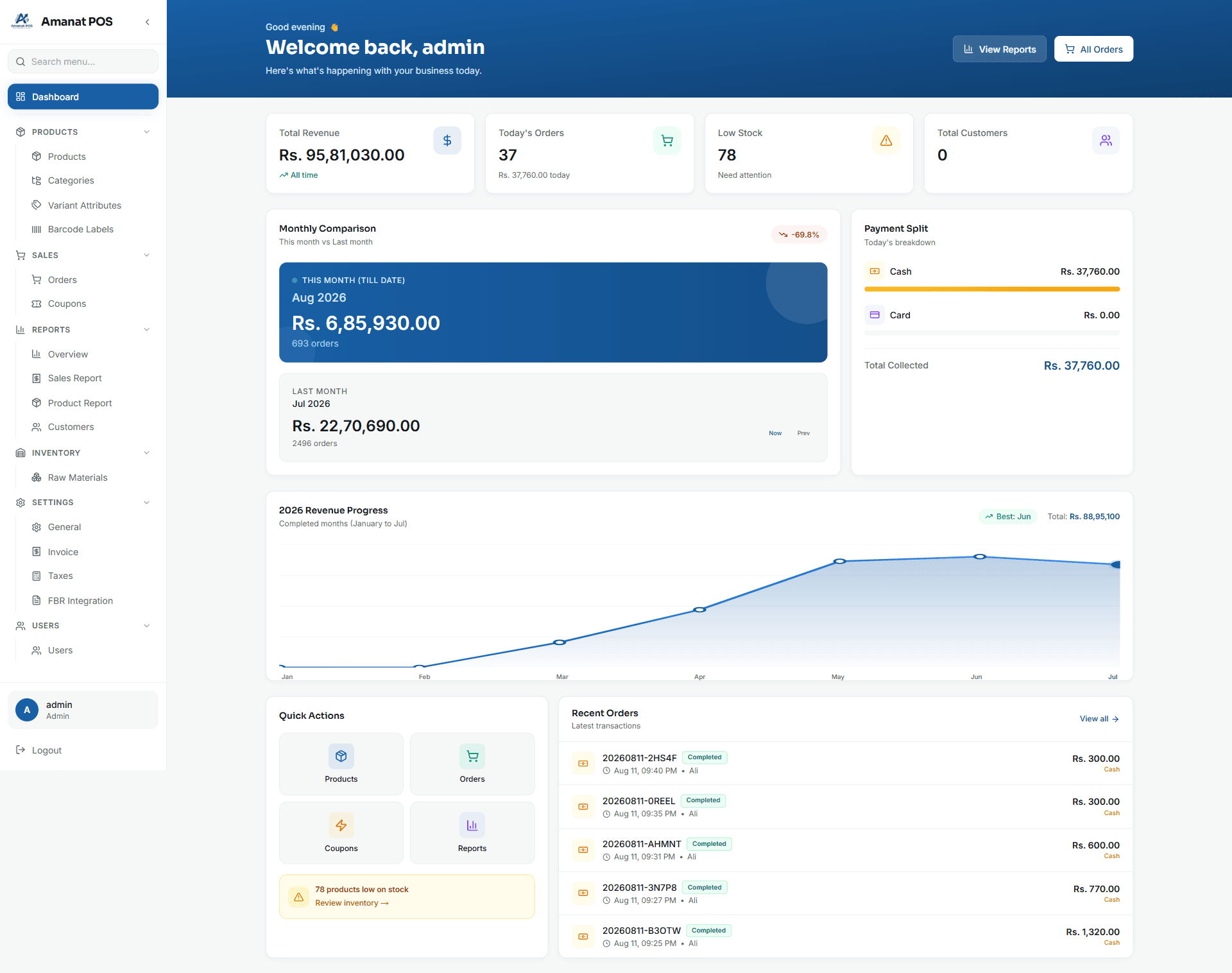
Task: Open Categories in the sidebar
Action: (91, 180)
